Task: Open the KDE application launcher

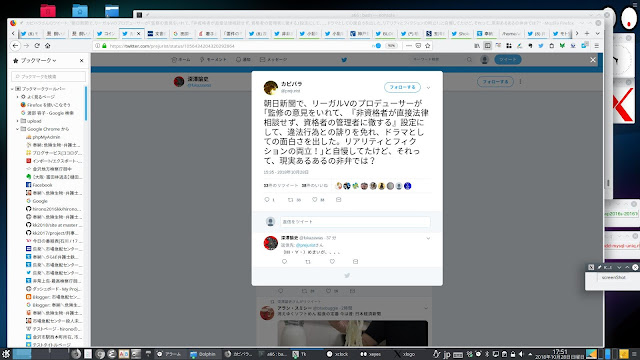Action: point(6,354)
